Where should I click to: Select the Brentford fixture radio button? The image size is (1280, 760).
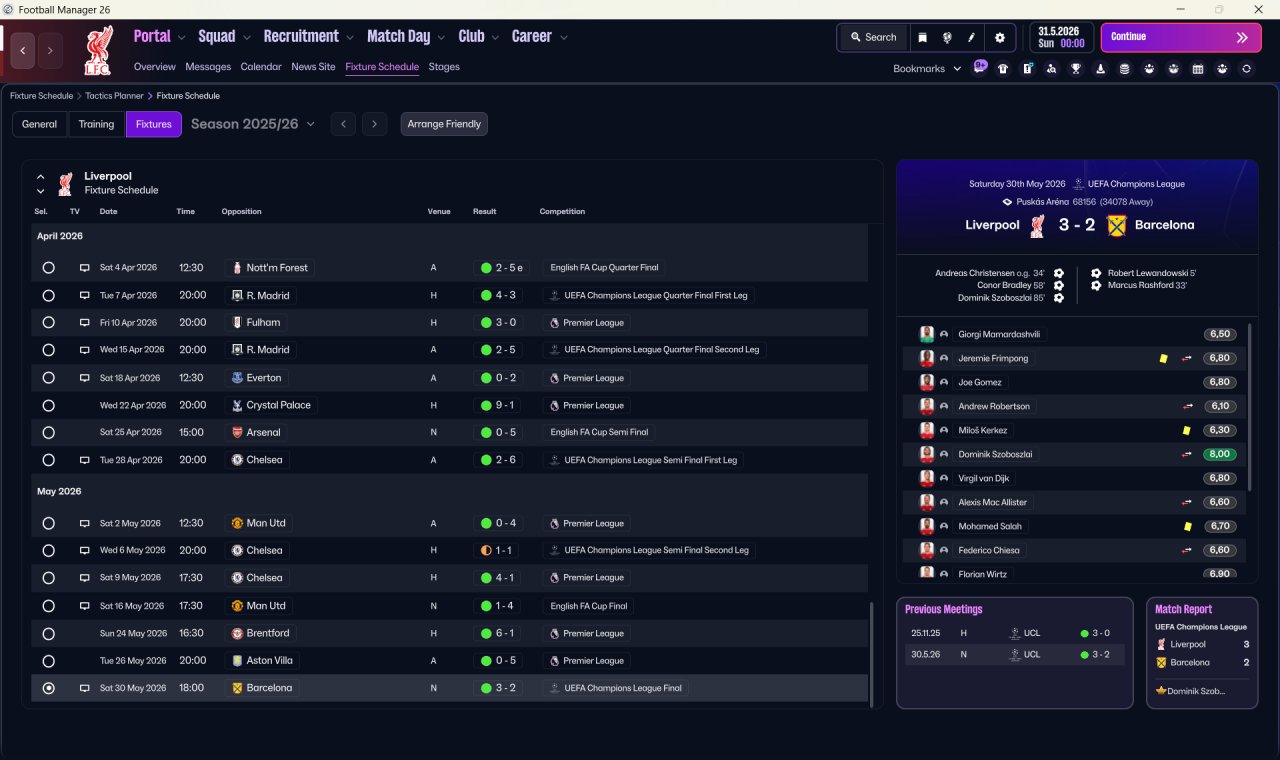click(x=48, y=633)
